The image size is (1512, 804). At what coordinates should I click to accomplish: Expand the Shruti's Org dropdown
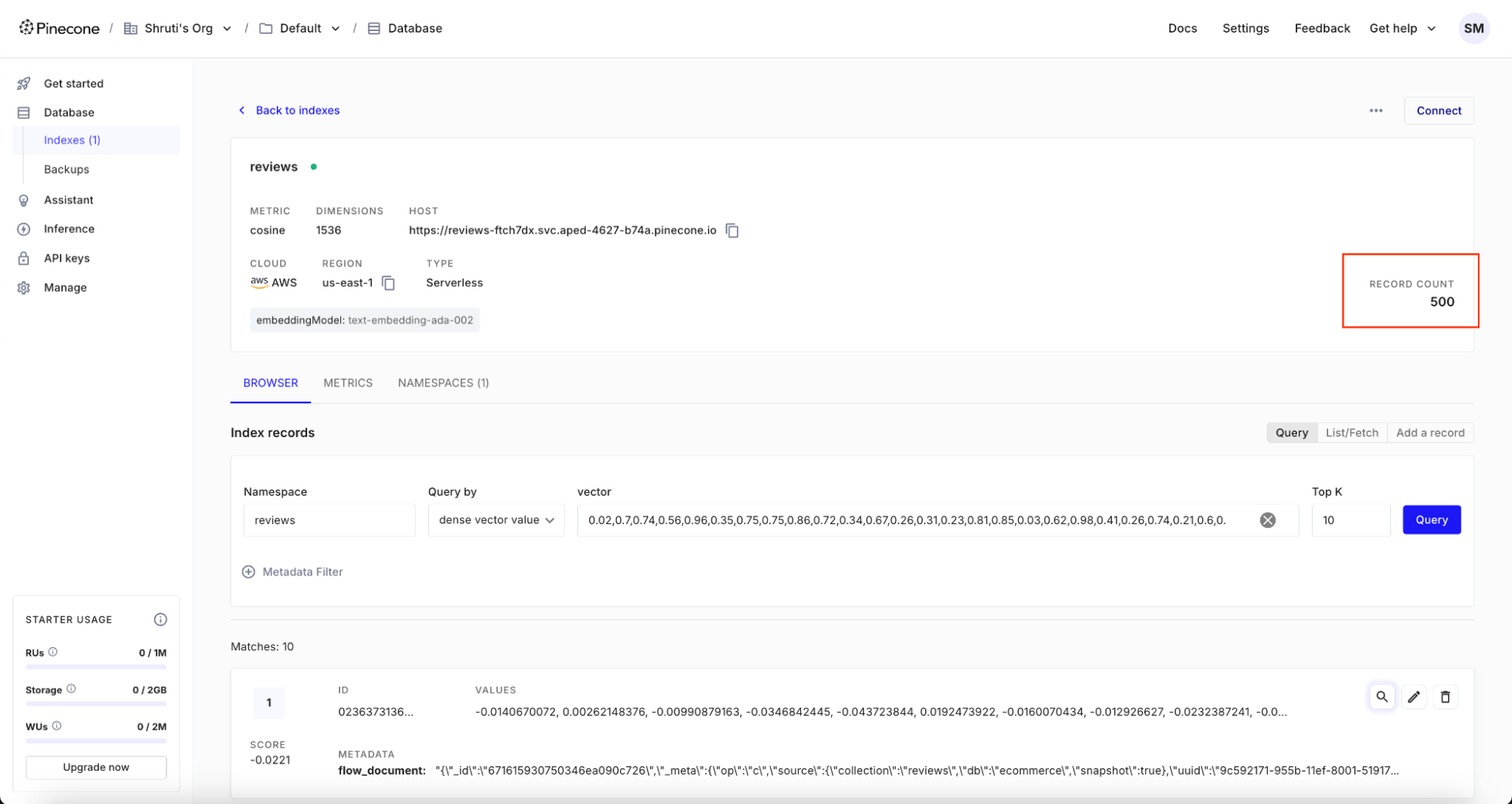227,29
